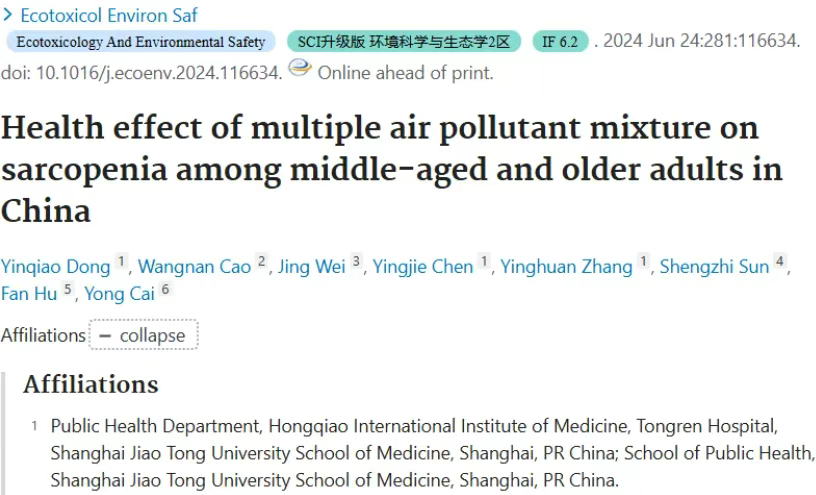Viewport: 816px width, 495px height.
Task: Open author Yingjie Chen's link
Action: coord(423,266)
